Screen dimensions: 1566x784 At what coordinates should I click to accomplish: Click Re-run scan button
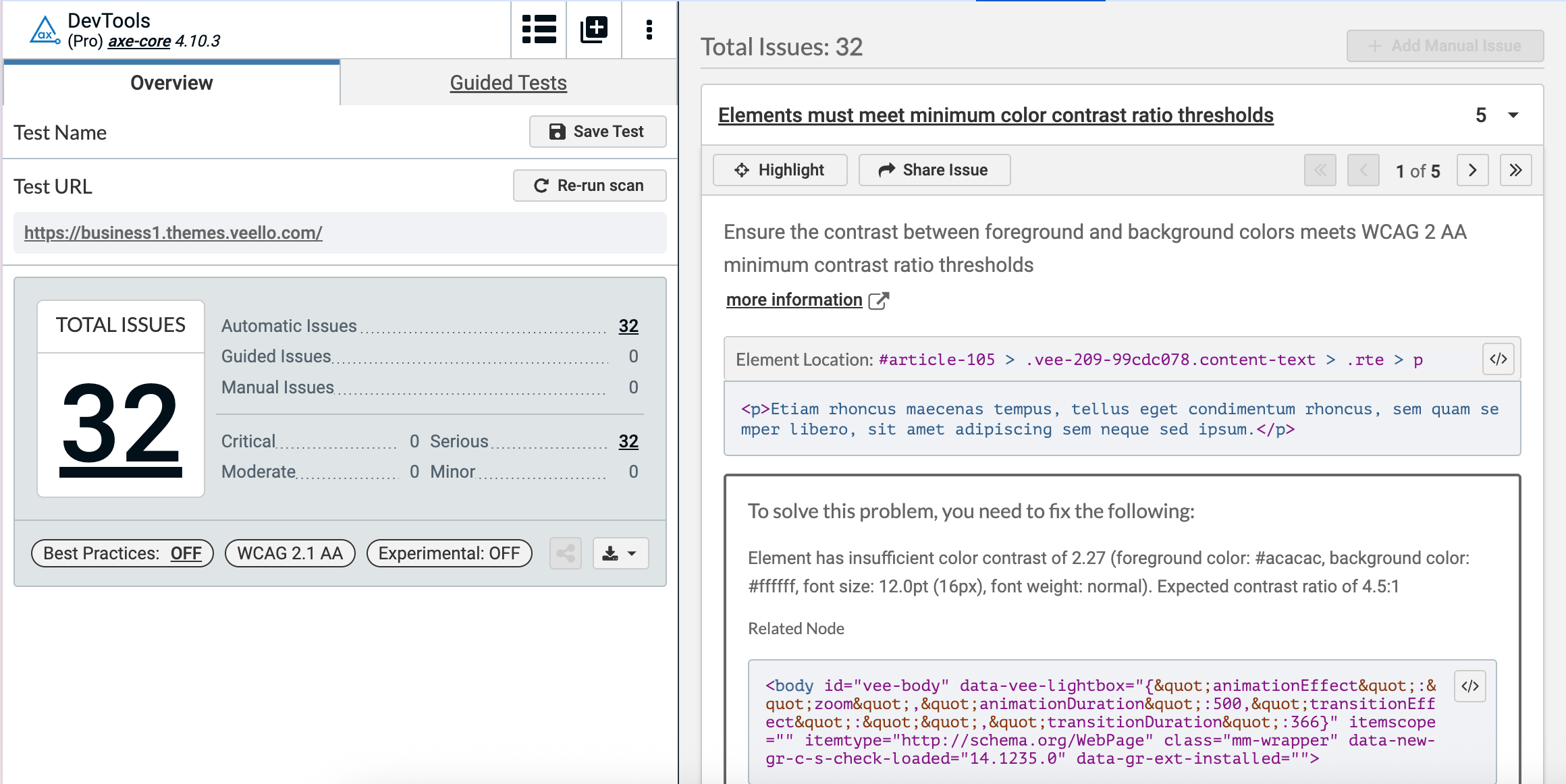[590, 186]
